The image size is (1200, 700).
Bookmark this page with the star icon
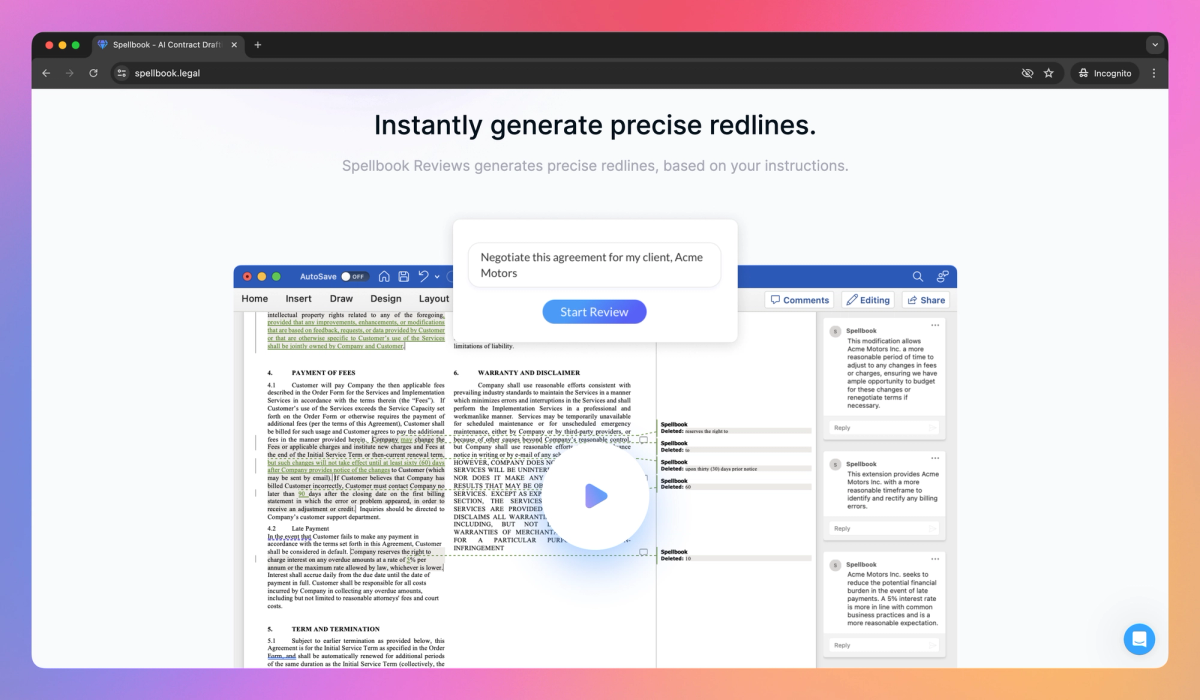click(x=1049, y=73)
